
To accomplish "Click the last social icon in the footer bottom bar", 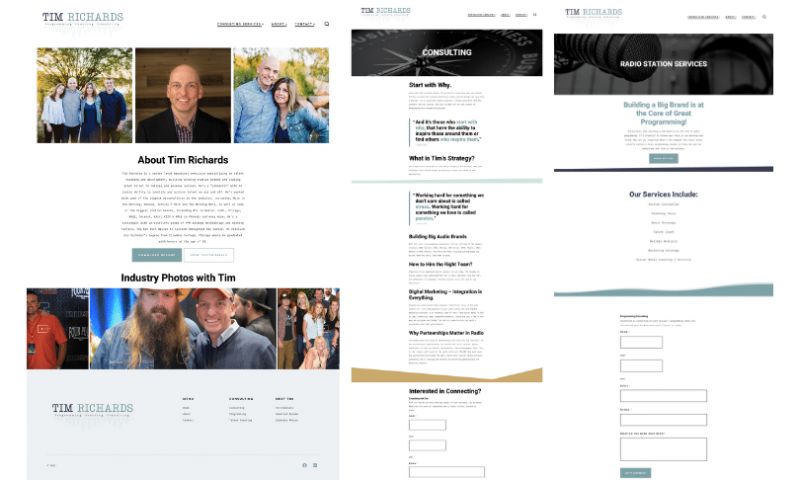I will coord(315,465).
